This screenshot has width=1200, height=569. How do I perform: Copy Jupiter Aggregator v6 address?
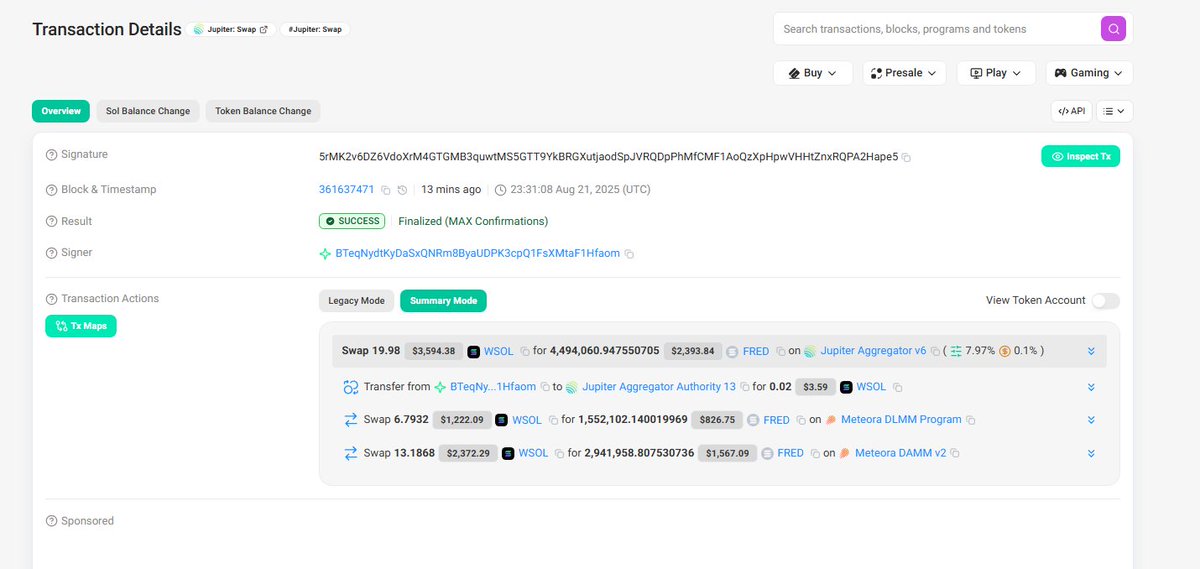[936, 352]
